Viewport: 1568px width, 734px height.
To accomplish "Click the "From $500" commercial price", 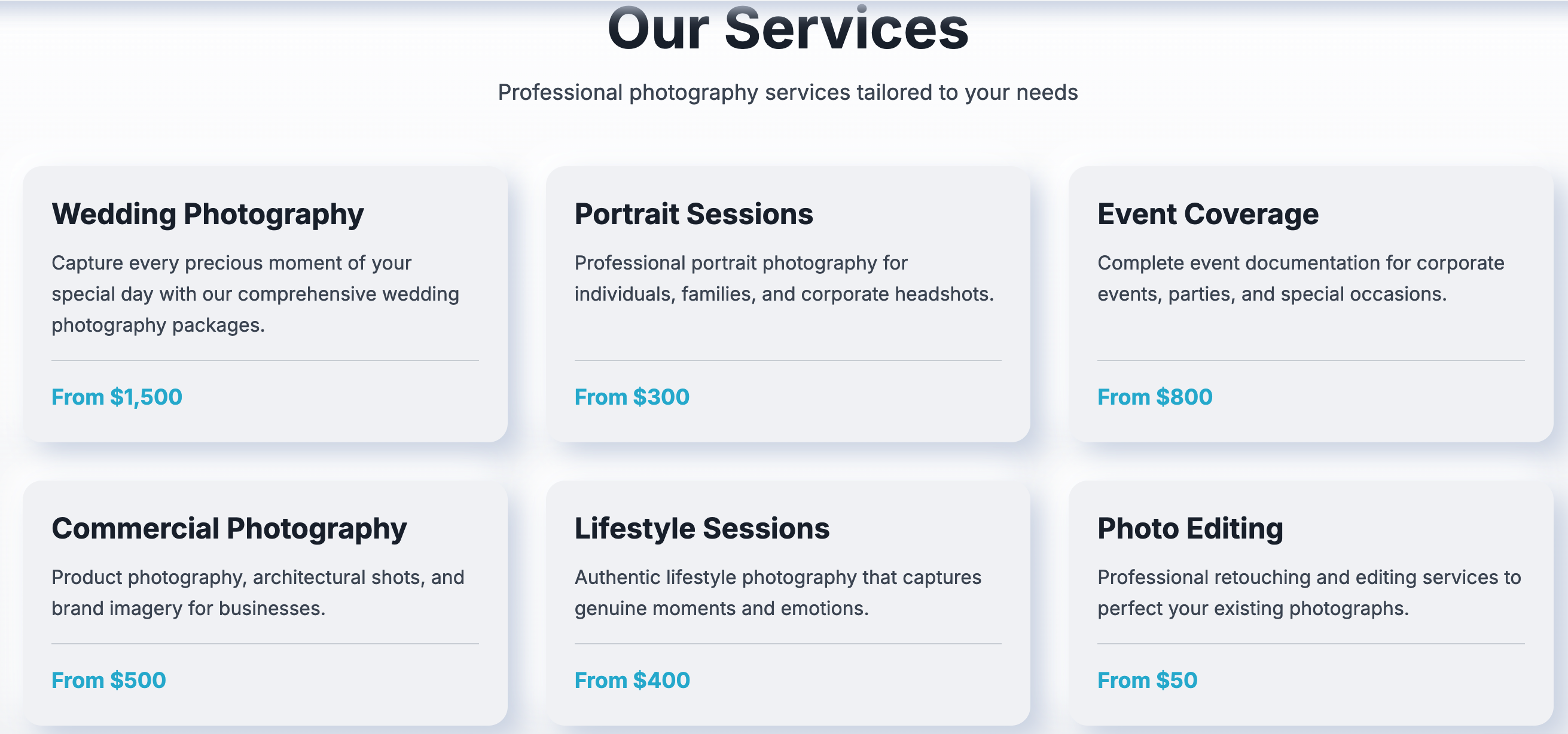I will click(x=108, y=680).
